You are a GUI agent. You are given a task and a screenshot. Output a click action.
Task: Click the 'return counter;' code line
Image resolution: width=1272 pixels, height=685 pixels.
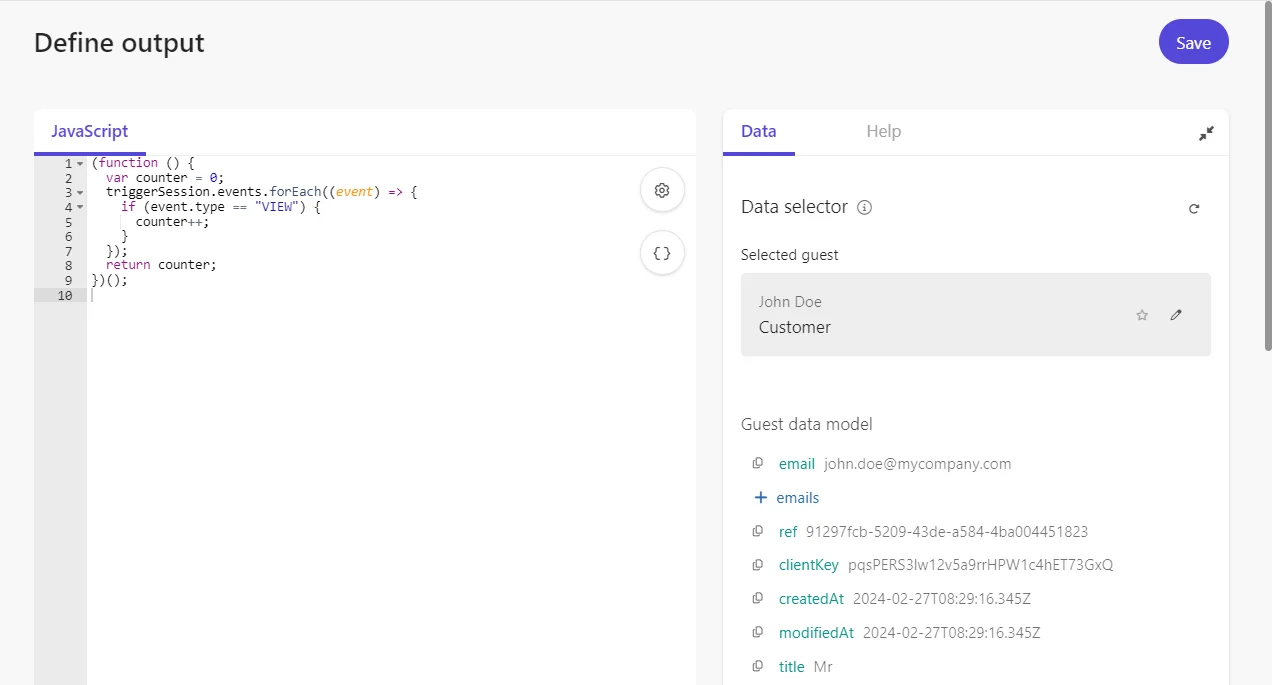coord(161,265)
